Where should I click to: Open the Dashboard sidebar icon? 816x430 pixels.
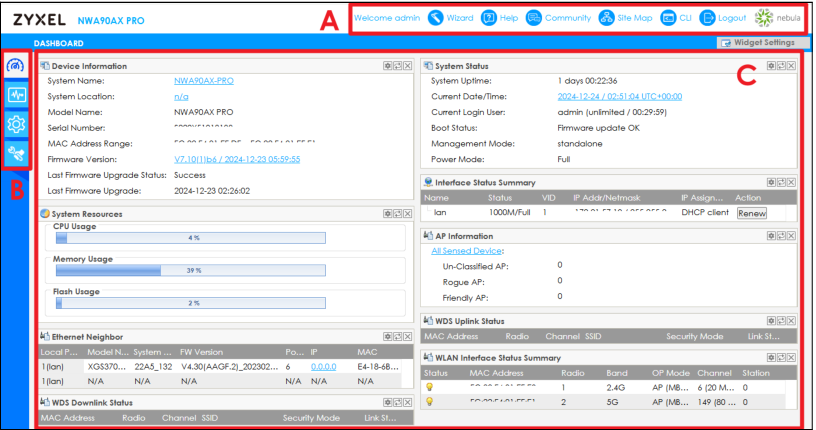[x=15, y=65]
